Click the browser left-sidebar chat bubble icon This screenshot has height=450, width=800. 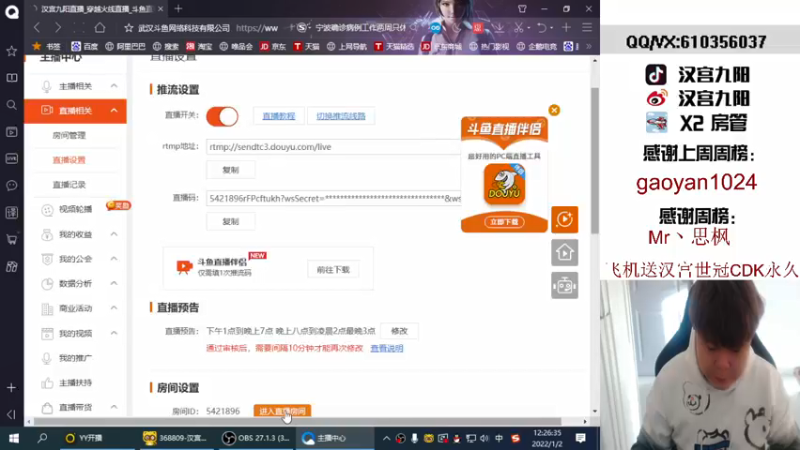click(11, 185)
